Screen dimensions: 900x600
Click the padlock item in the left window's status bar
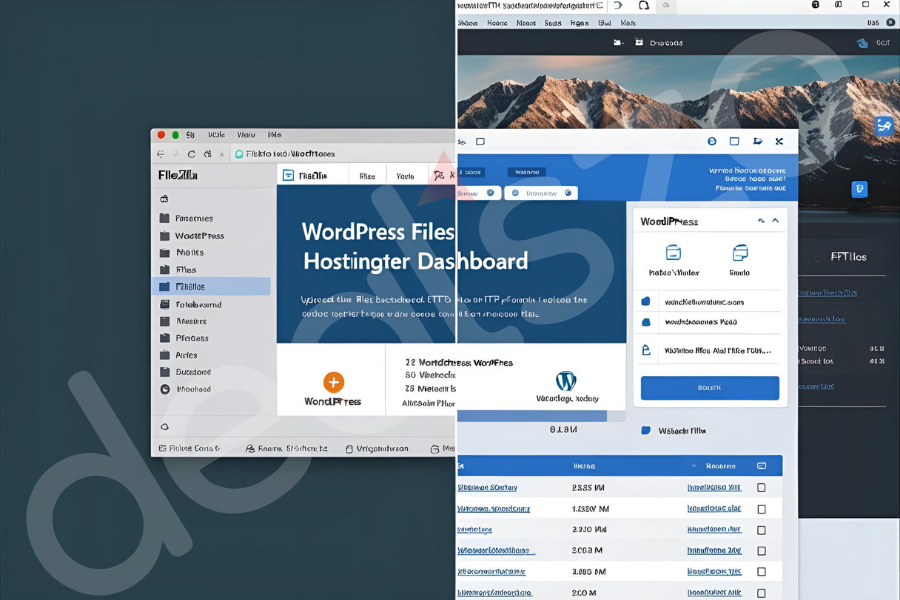coord(377,448)
